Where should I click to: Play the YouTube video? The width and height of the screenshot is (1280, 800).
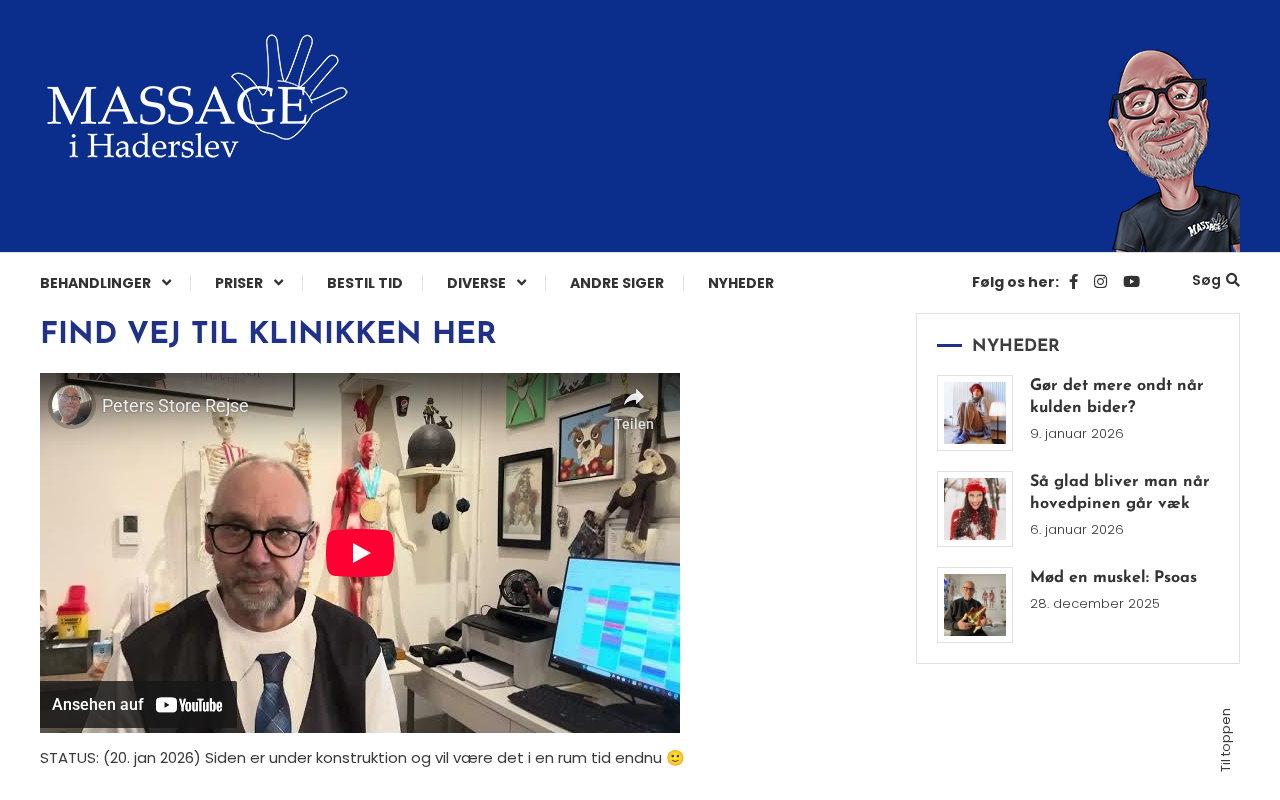click(360, 553)
